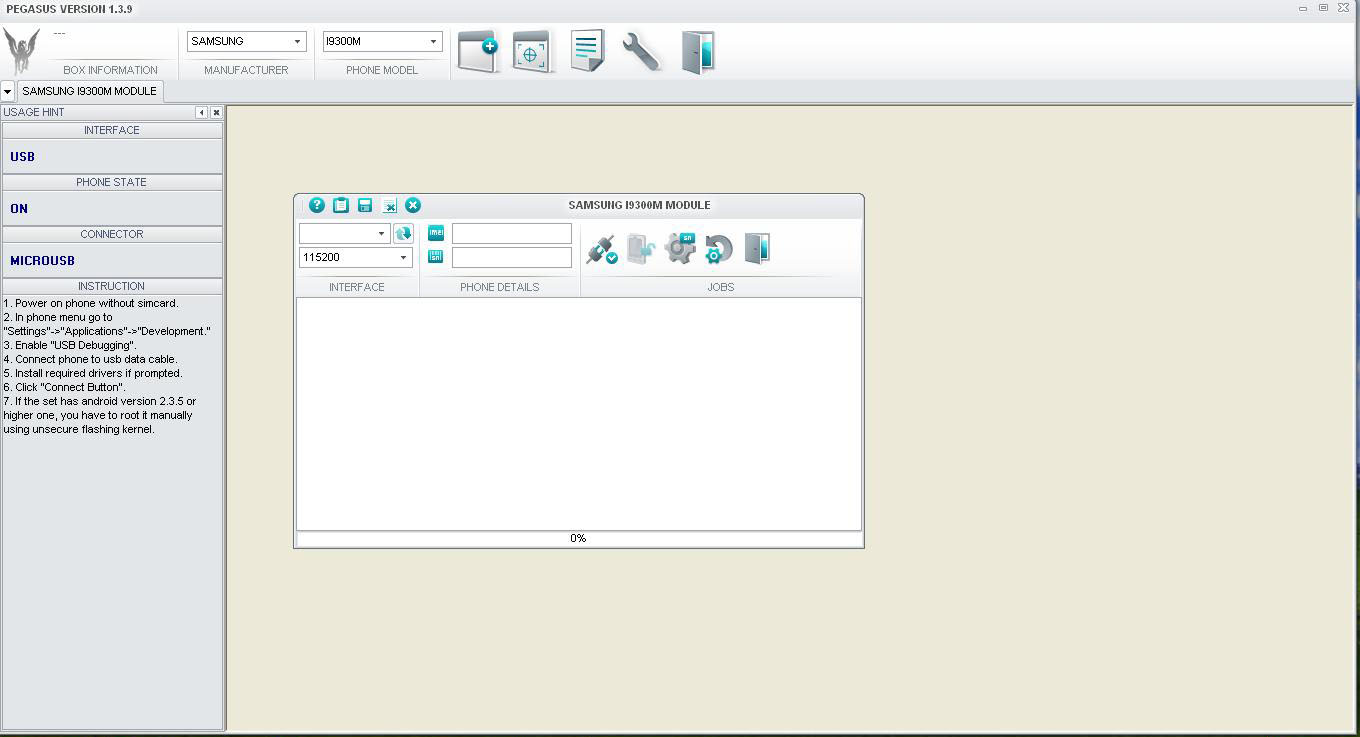Click the USAGE HINT panel title
The width and height of the screenshot is (1360, 737).
(34, 112)
